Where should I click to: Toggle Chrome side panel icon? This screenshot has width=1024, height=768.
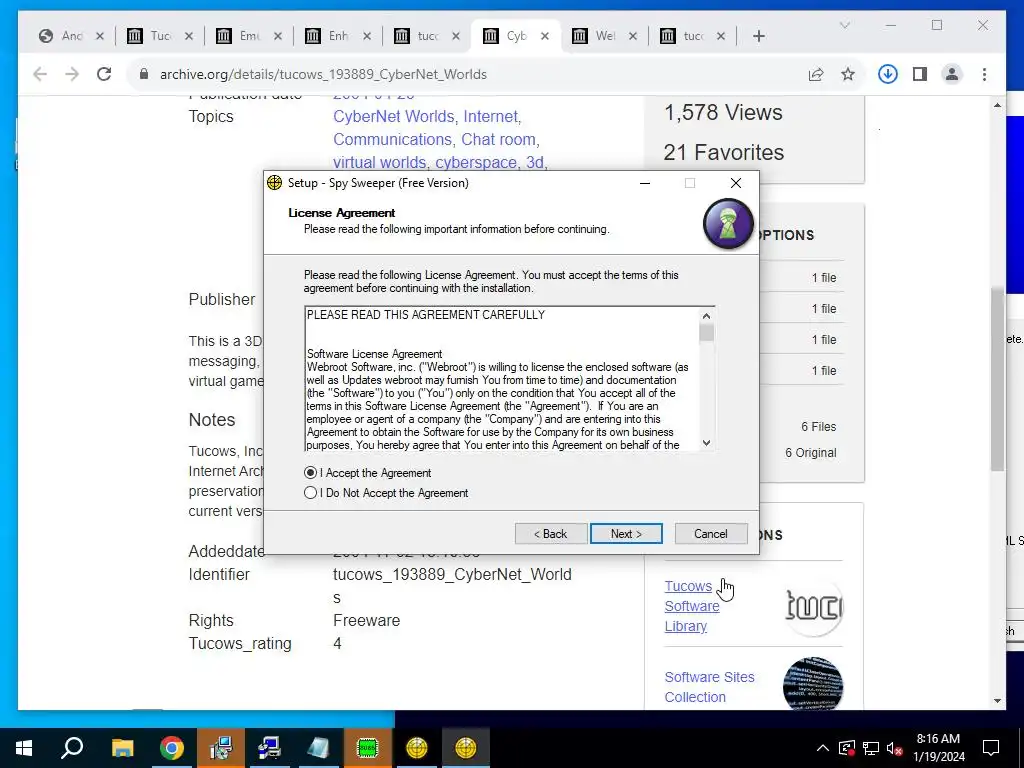pos(920,74)
